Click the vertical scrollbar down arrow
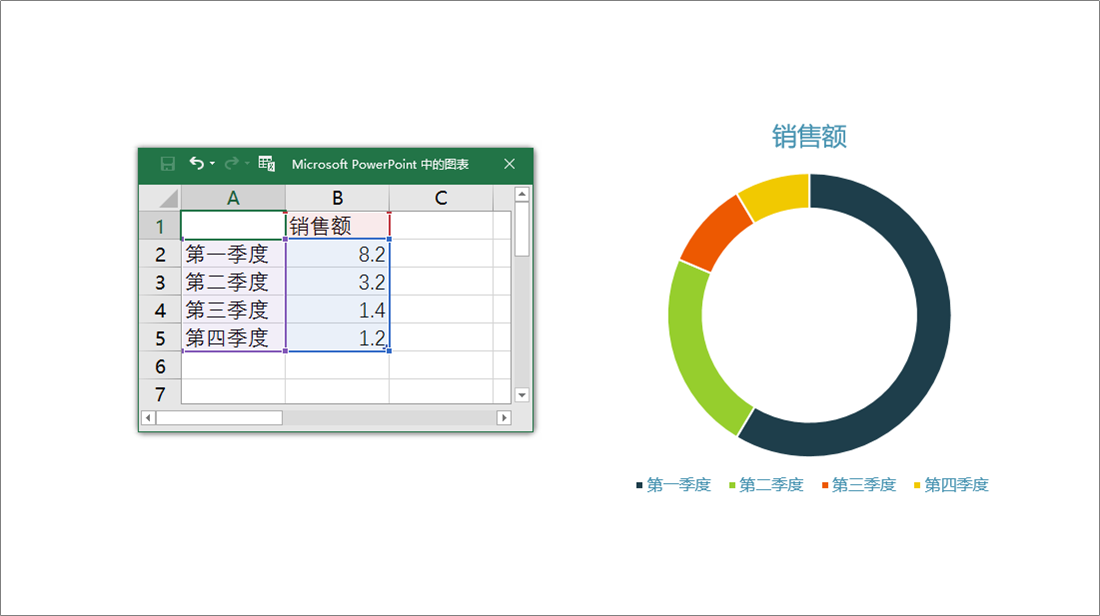The height and width of the screenshot is (616, 1100). 521,395
